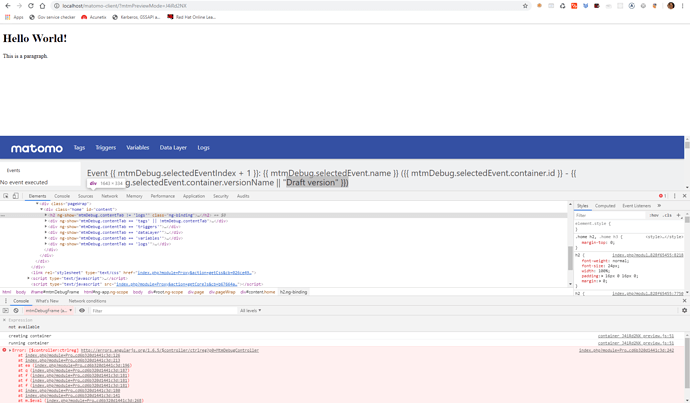Expand the script text/javascript node
Viewport: 690px width, 403px height.
tap(29, 278)
